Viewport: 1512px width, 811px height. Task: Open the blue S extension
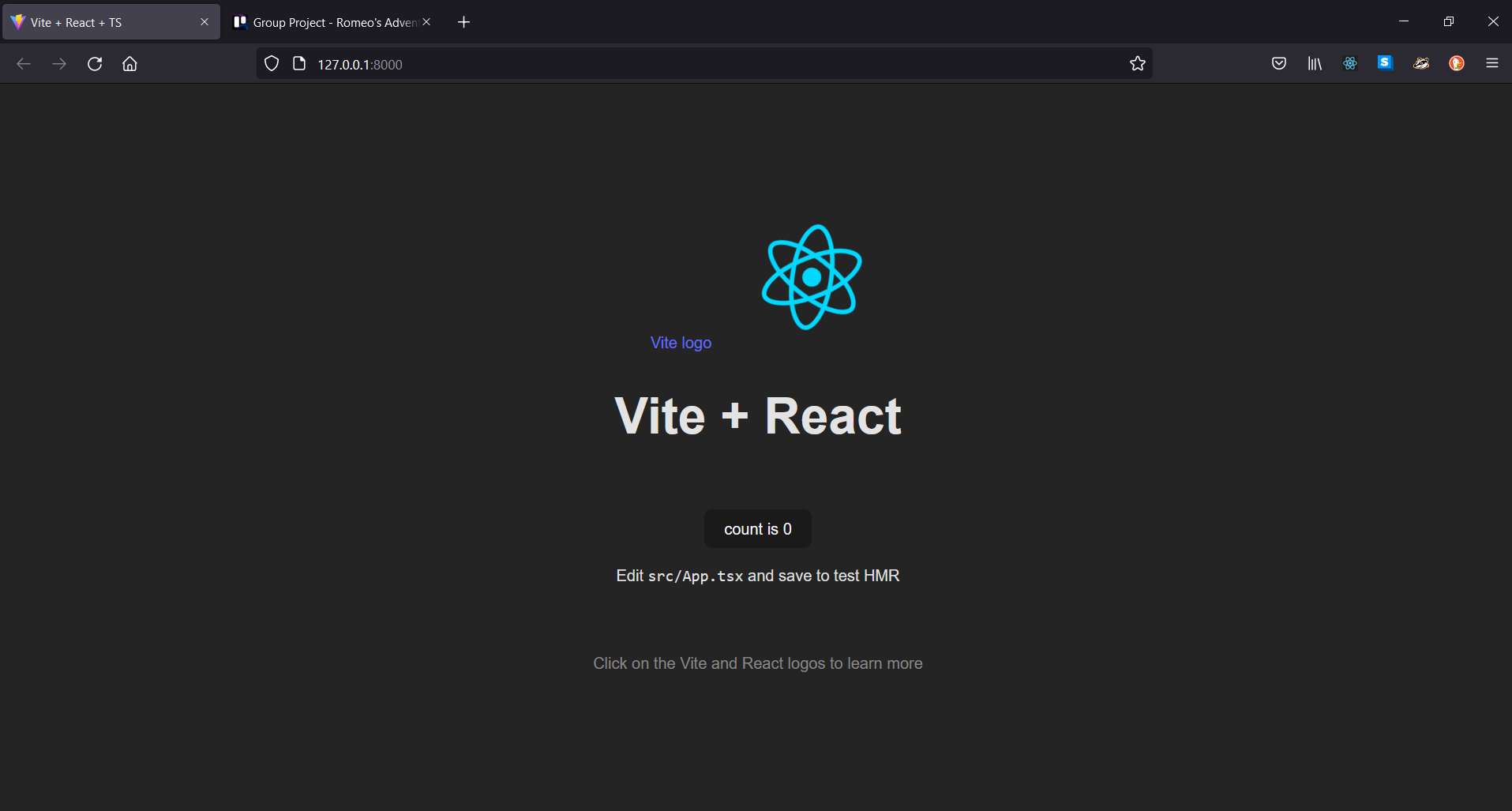(x=1385, y=63)
